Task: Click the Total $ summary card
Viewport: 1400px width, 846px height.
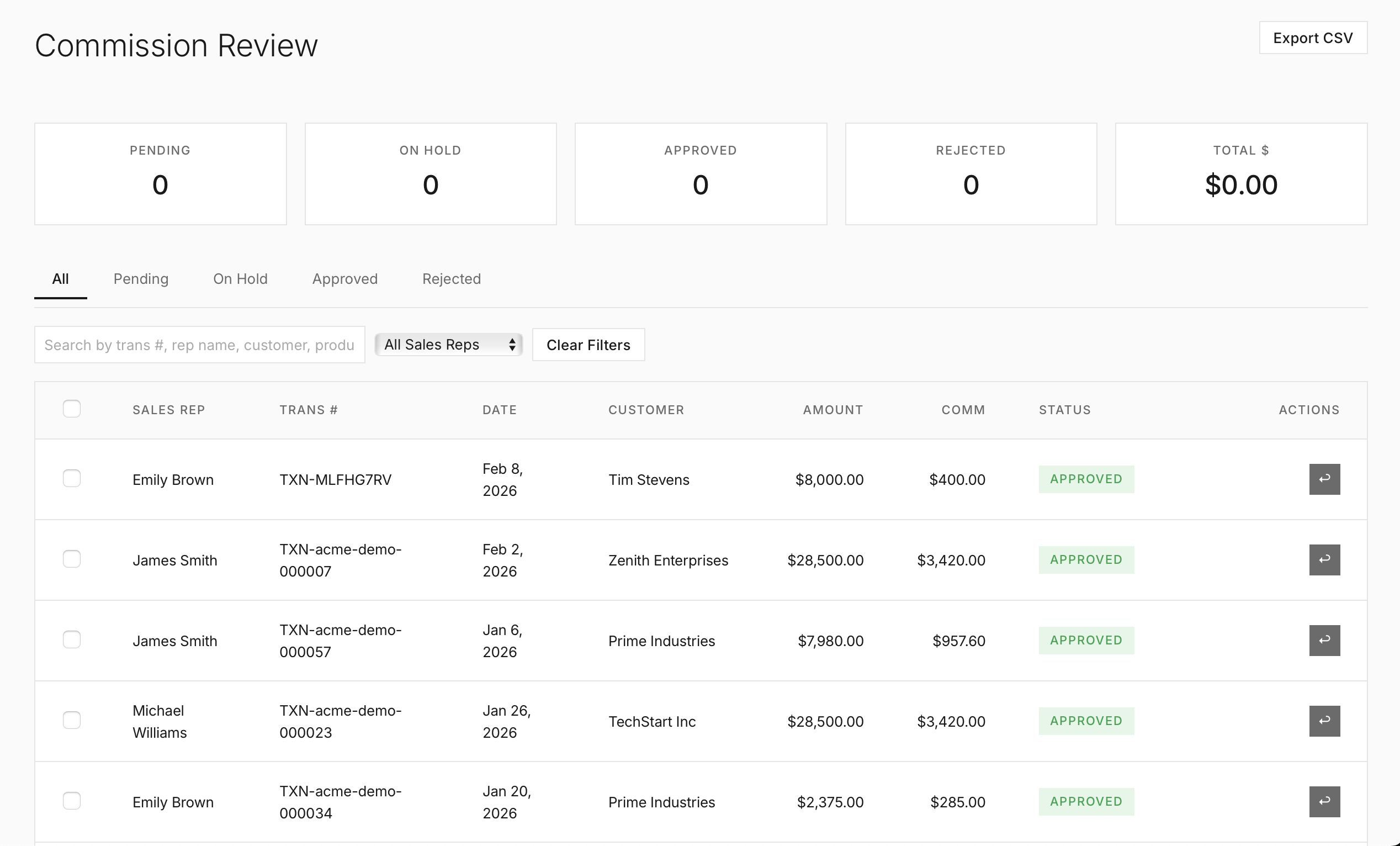Action: [x=1241, y=174]
